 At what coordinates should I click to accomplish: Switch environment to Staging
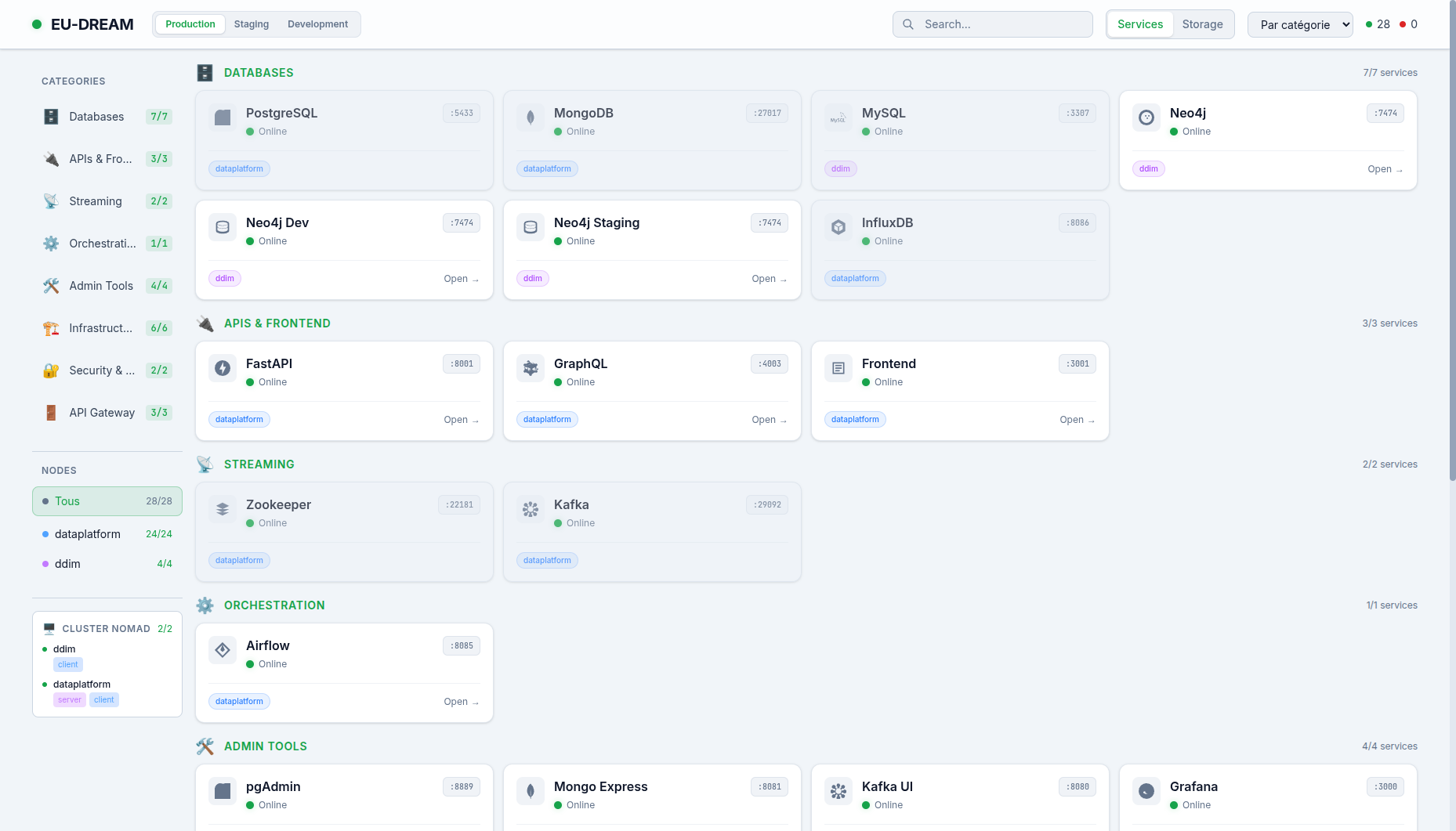pyautogui.click(x=251, y=24)
